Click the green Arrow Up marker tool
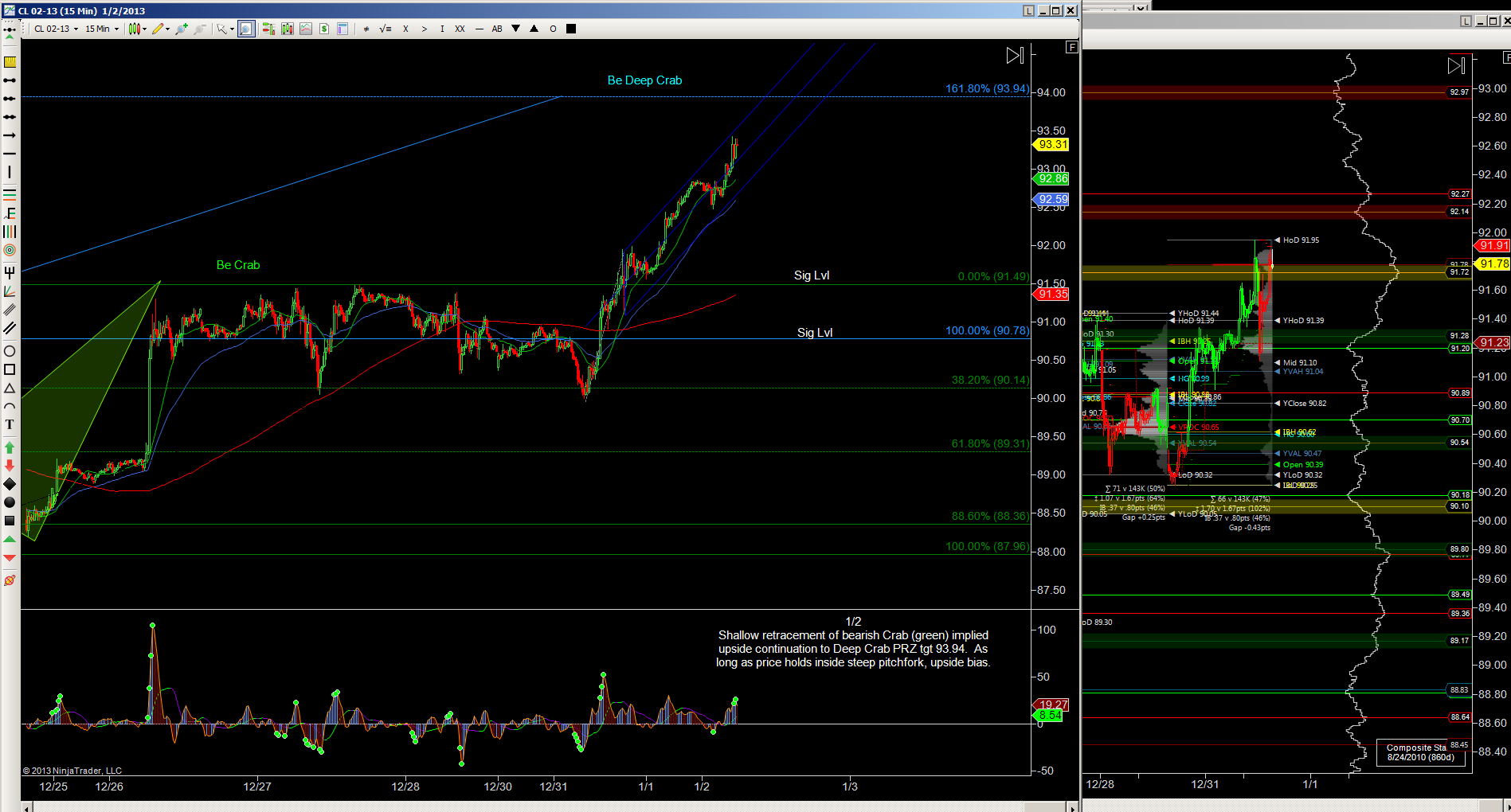 tap(10, 447)
